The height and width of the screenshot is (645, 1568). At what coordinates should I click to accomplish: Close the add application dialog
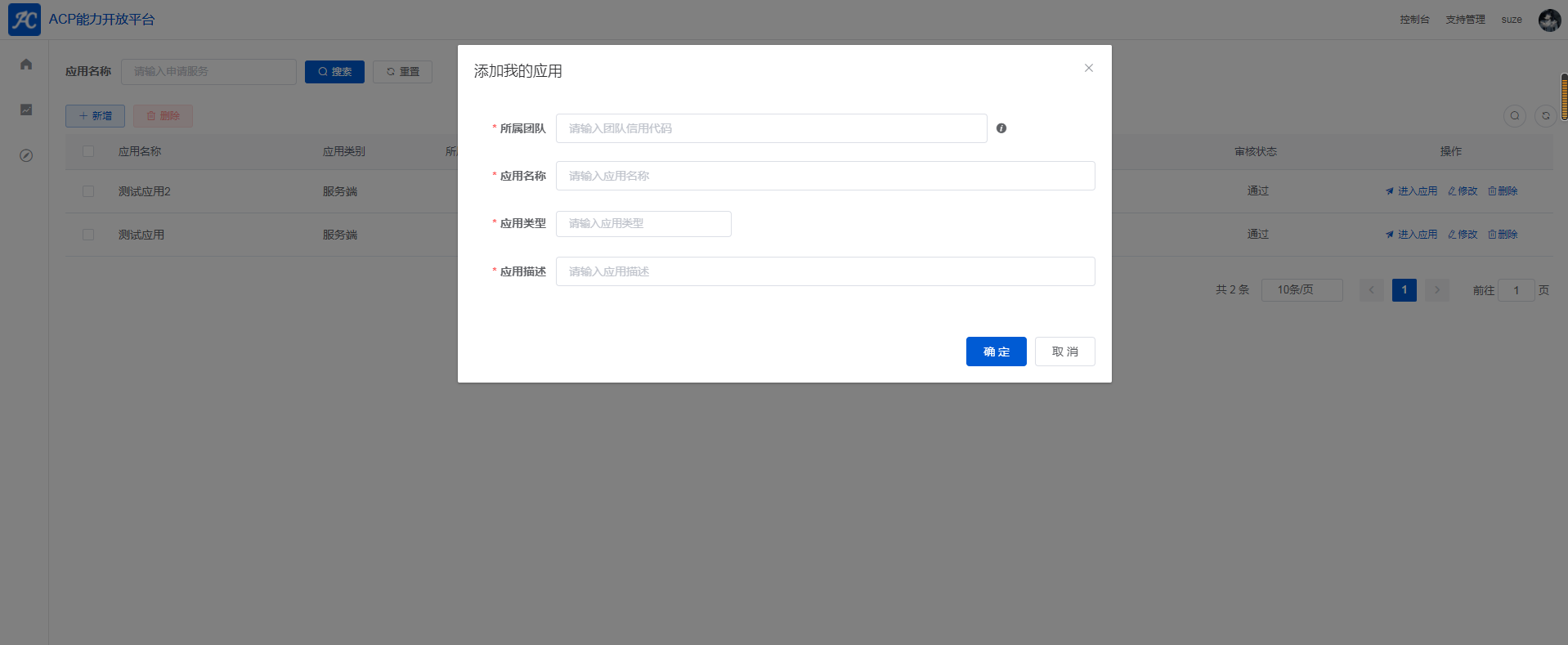pyautogui.click(x=1088, y=68)
